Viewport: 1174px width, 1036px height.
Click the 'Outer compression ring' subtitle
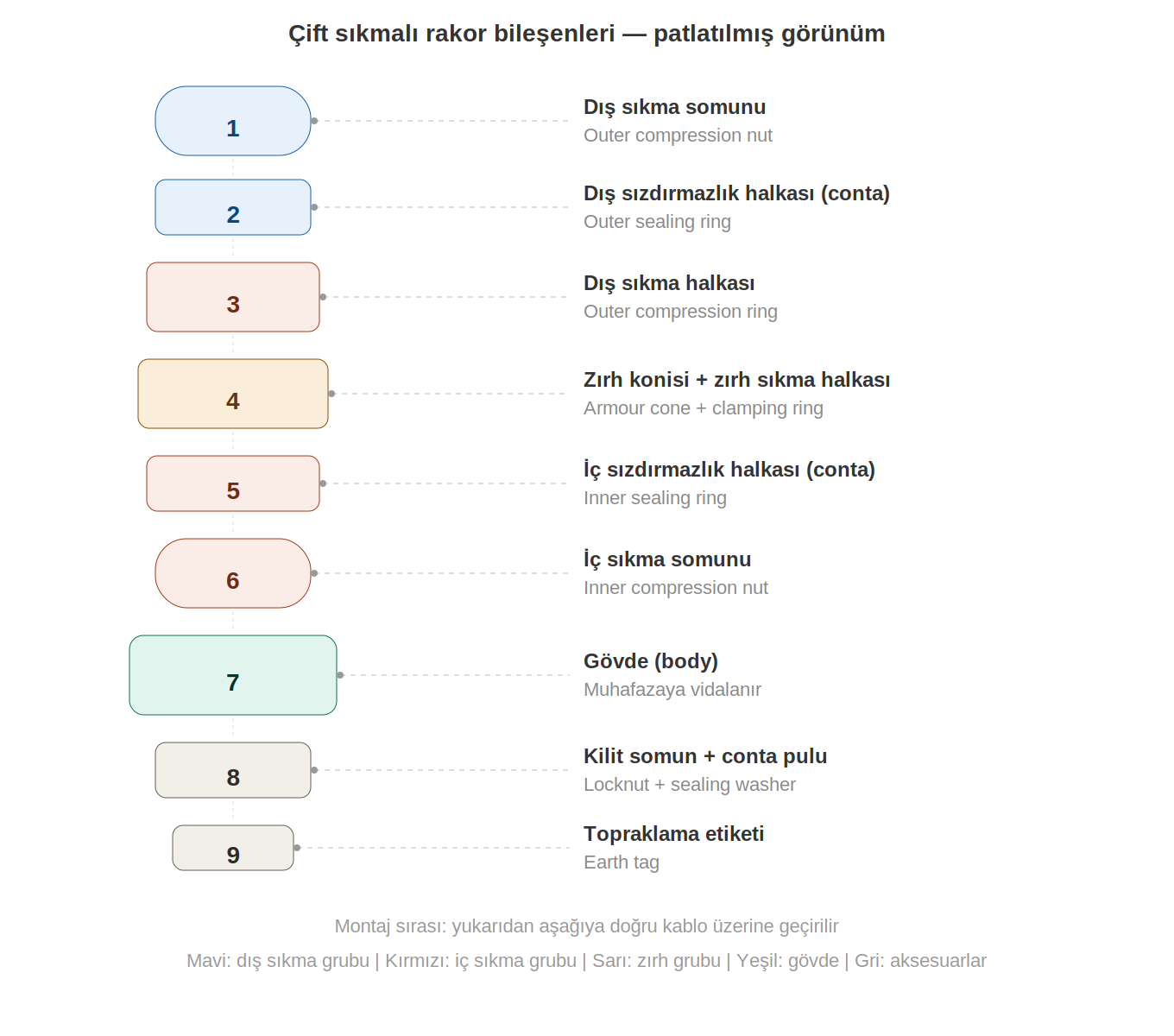(x=680, y=312)
